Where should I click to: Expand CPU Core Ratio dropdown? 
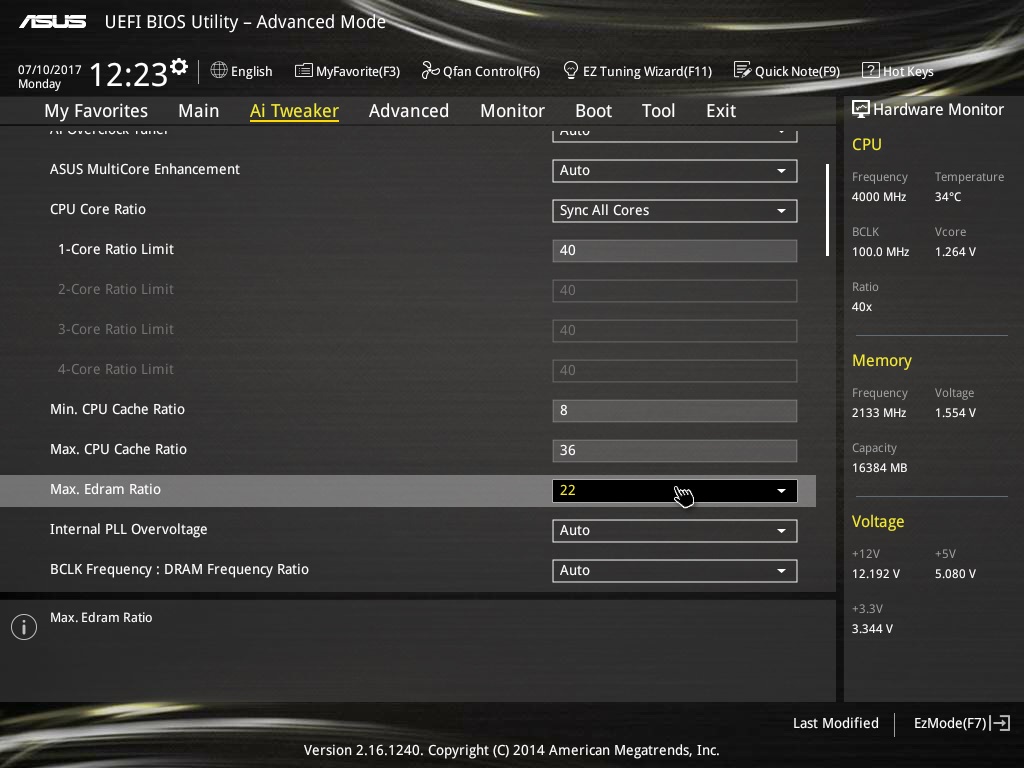click(x=675, y=210)
